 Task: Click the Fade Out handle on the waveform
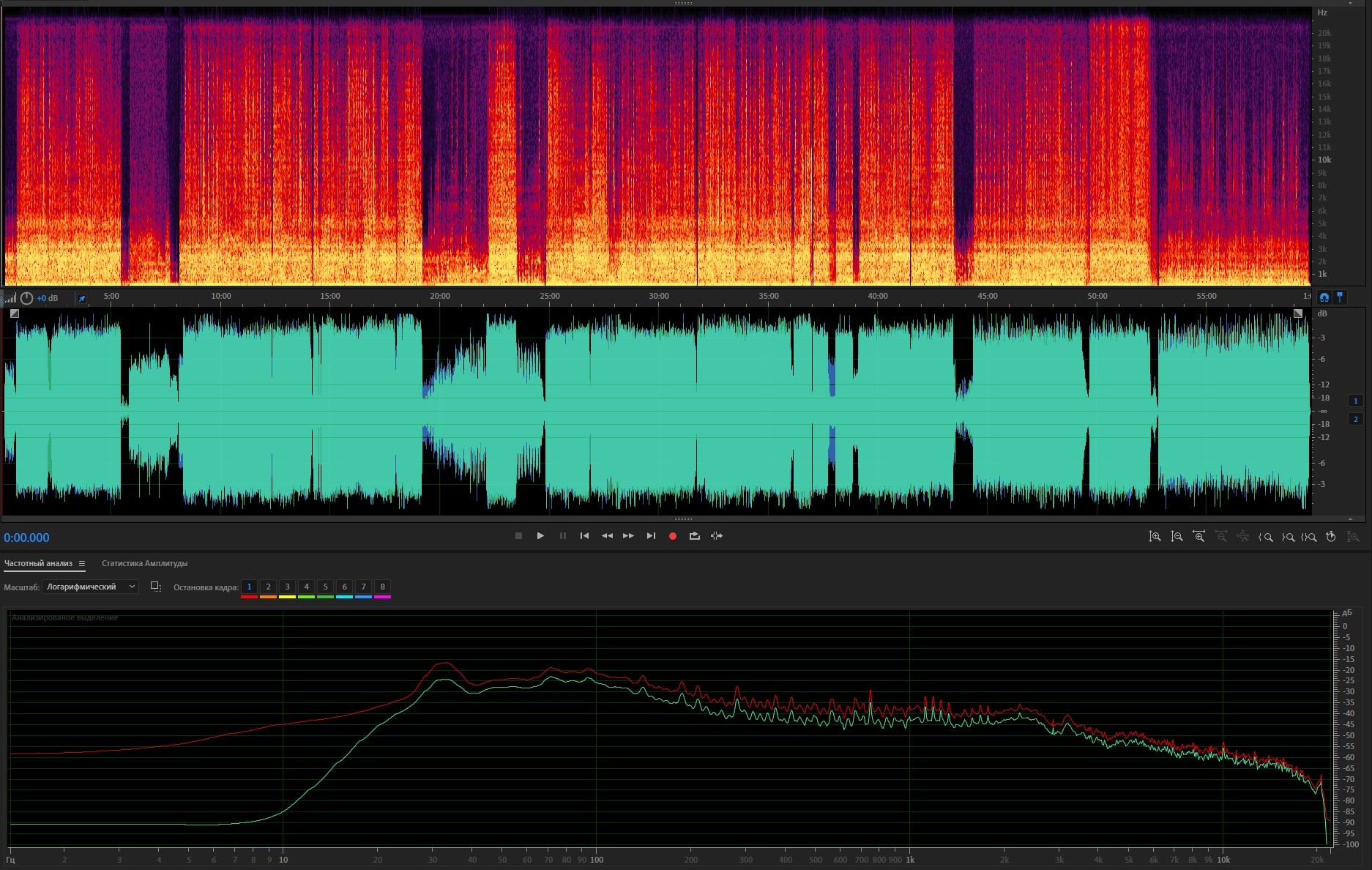[1298, 313]
